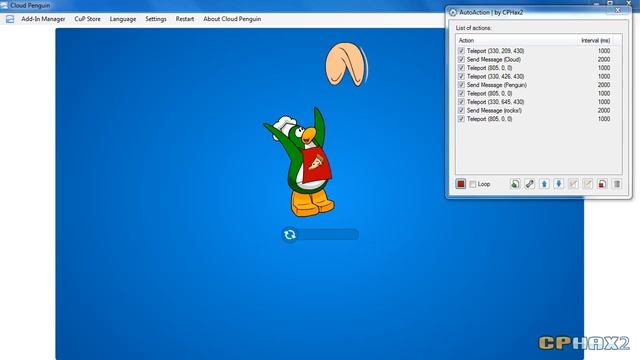This screenshot has height=360, width=640.
Task: Click the 1000 interval of Teleport (330, 209, 430)
Action: coord(604,51)
